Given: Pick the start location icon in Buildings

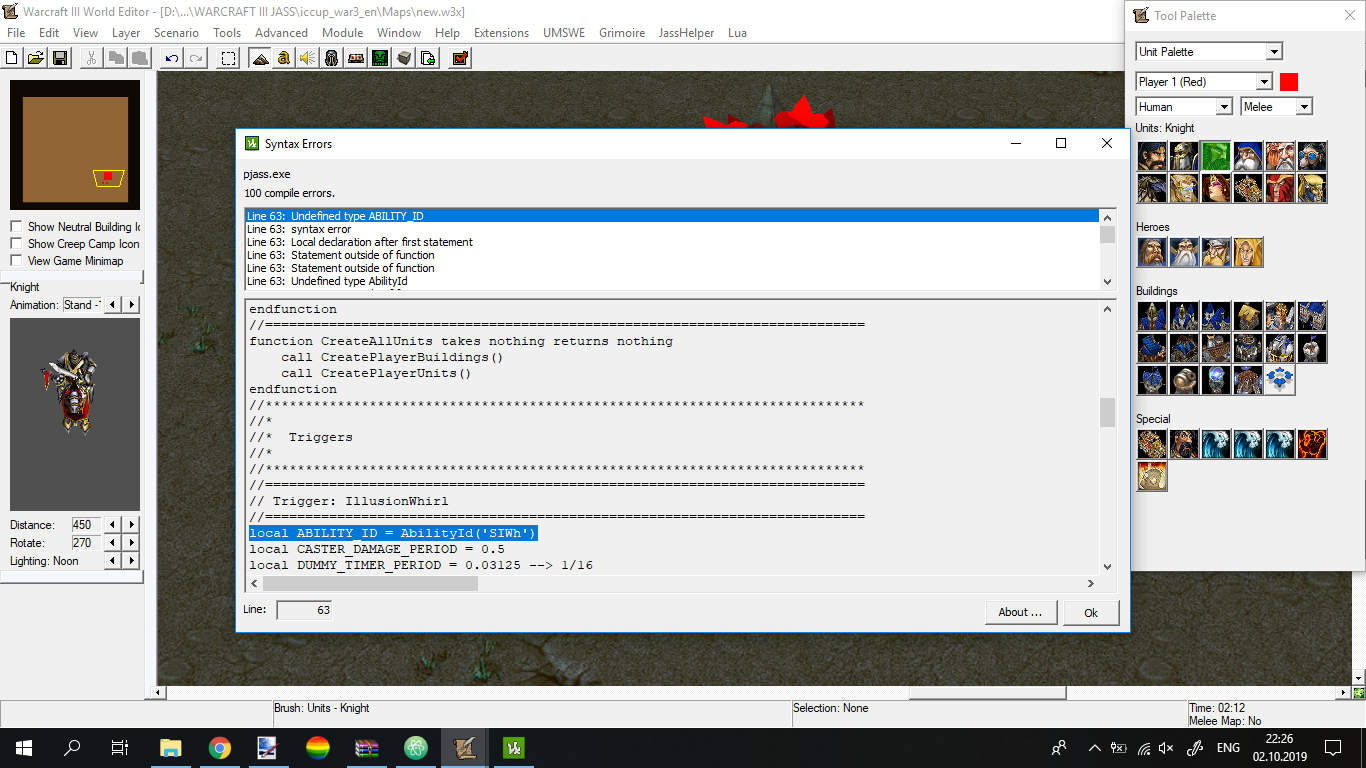Looking at the screenshot, I should [1280, 380].
